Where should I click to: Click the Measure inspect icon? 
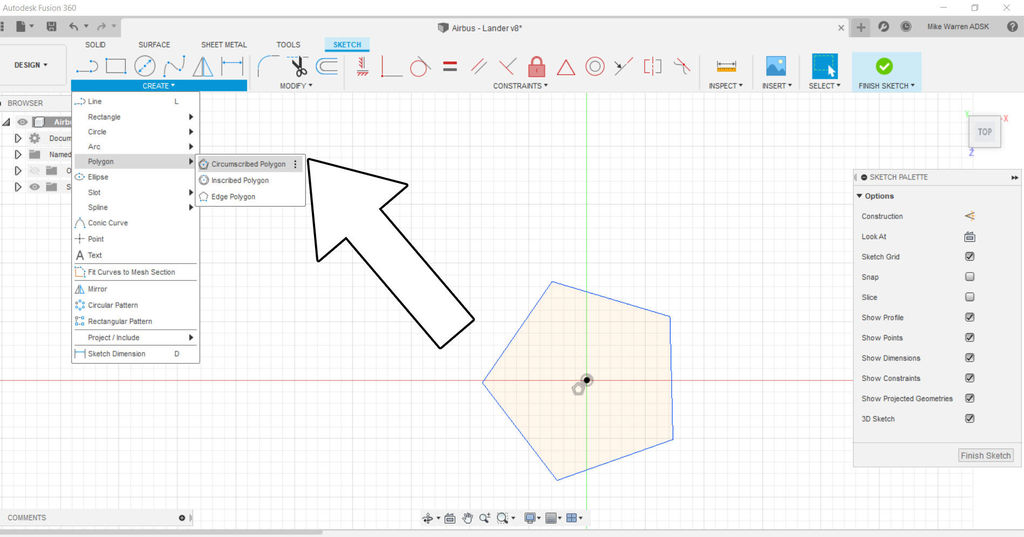[726, 66]
